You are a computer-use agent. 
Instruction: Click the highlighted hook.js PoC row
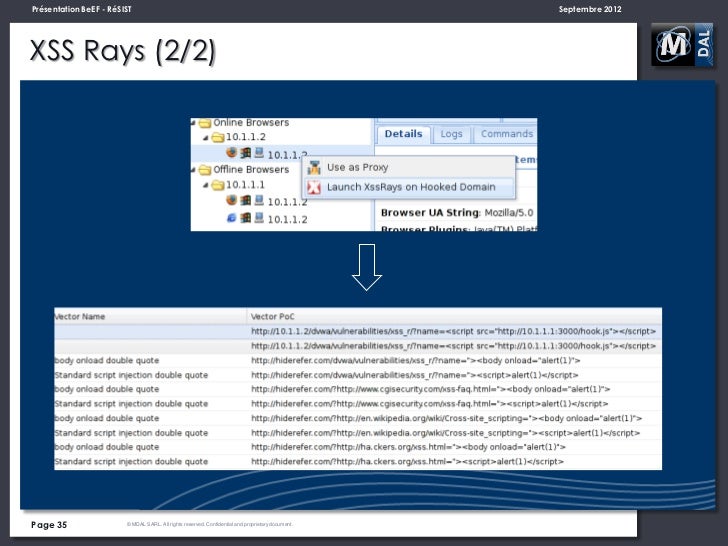[x=358, y=332]
